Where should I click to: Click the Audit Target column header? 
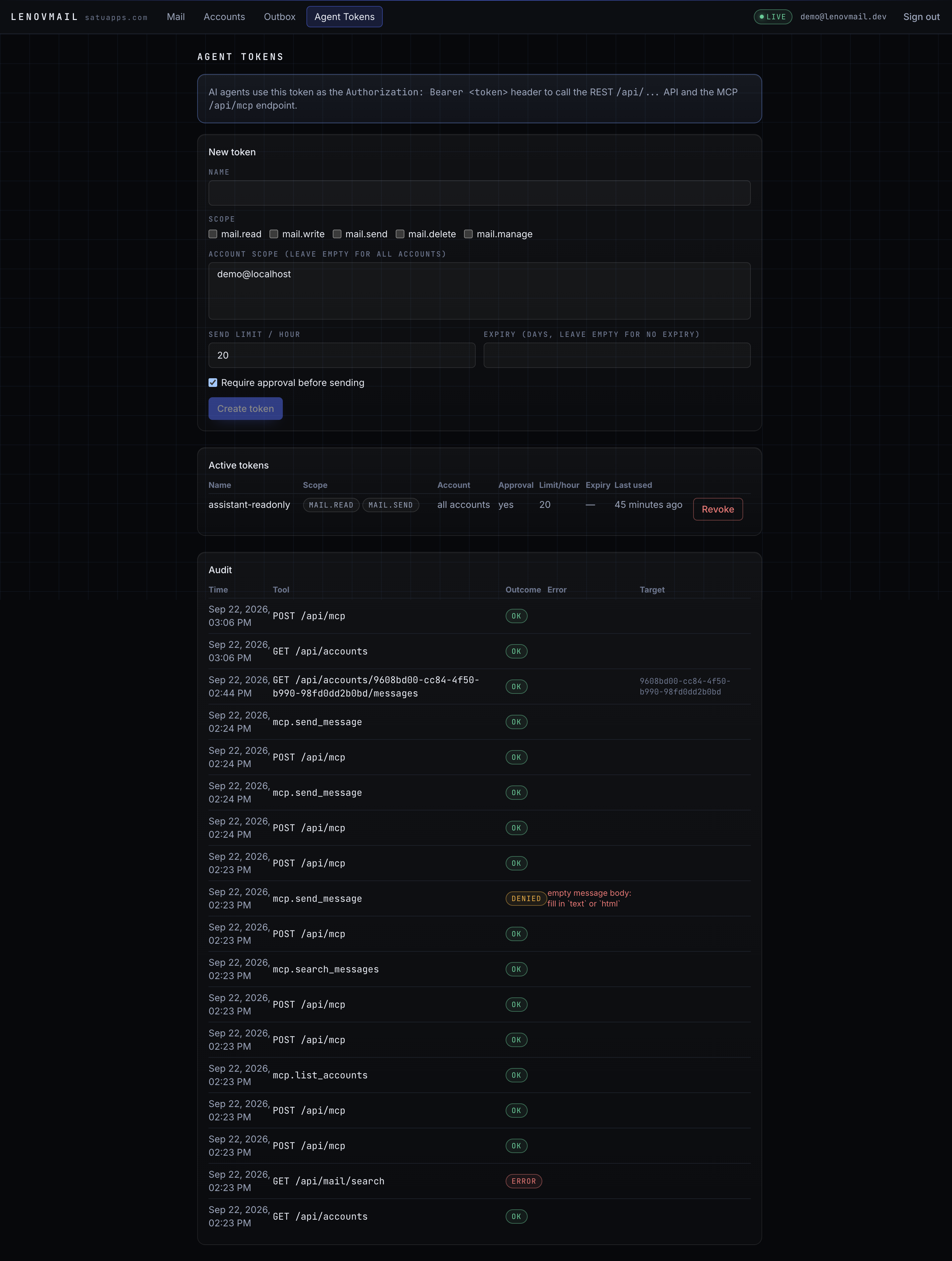[652, 590]
